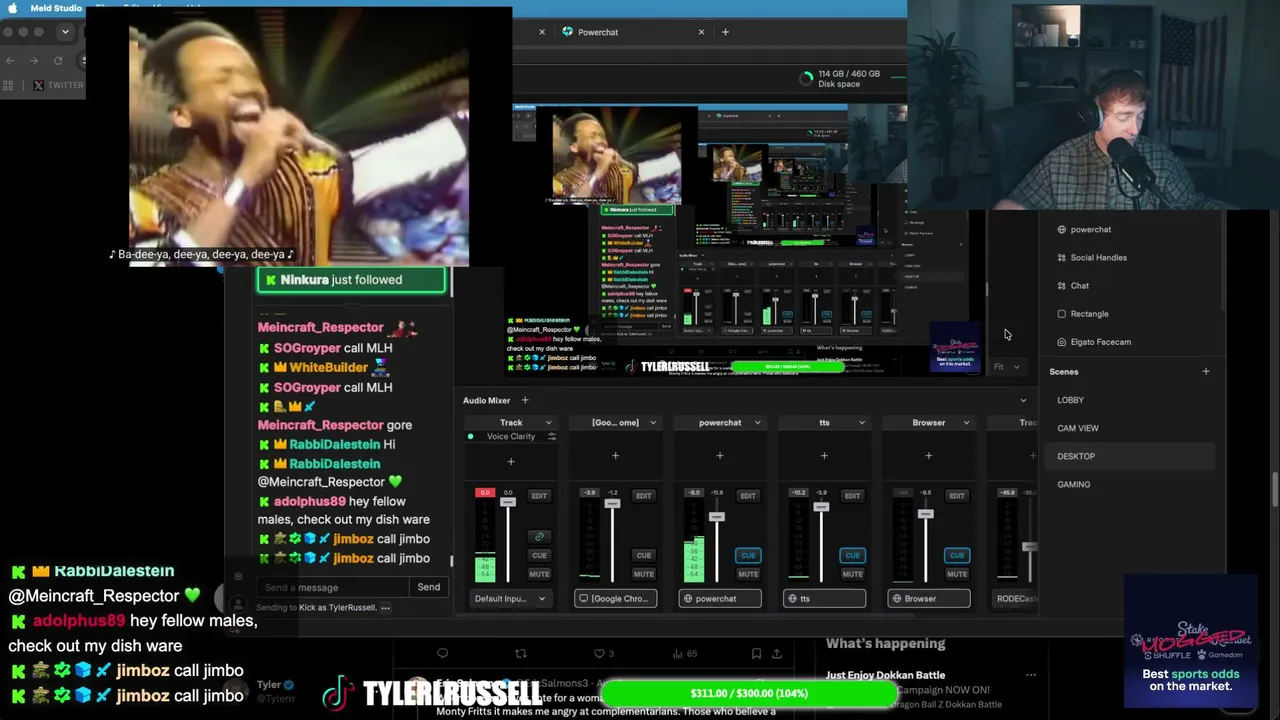Open the [Goo... ome] channel dropdown
1280x720 pixels.
coord(653,423)
